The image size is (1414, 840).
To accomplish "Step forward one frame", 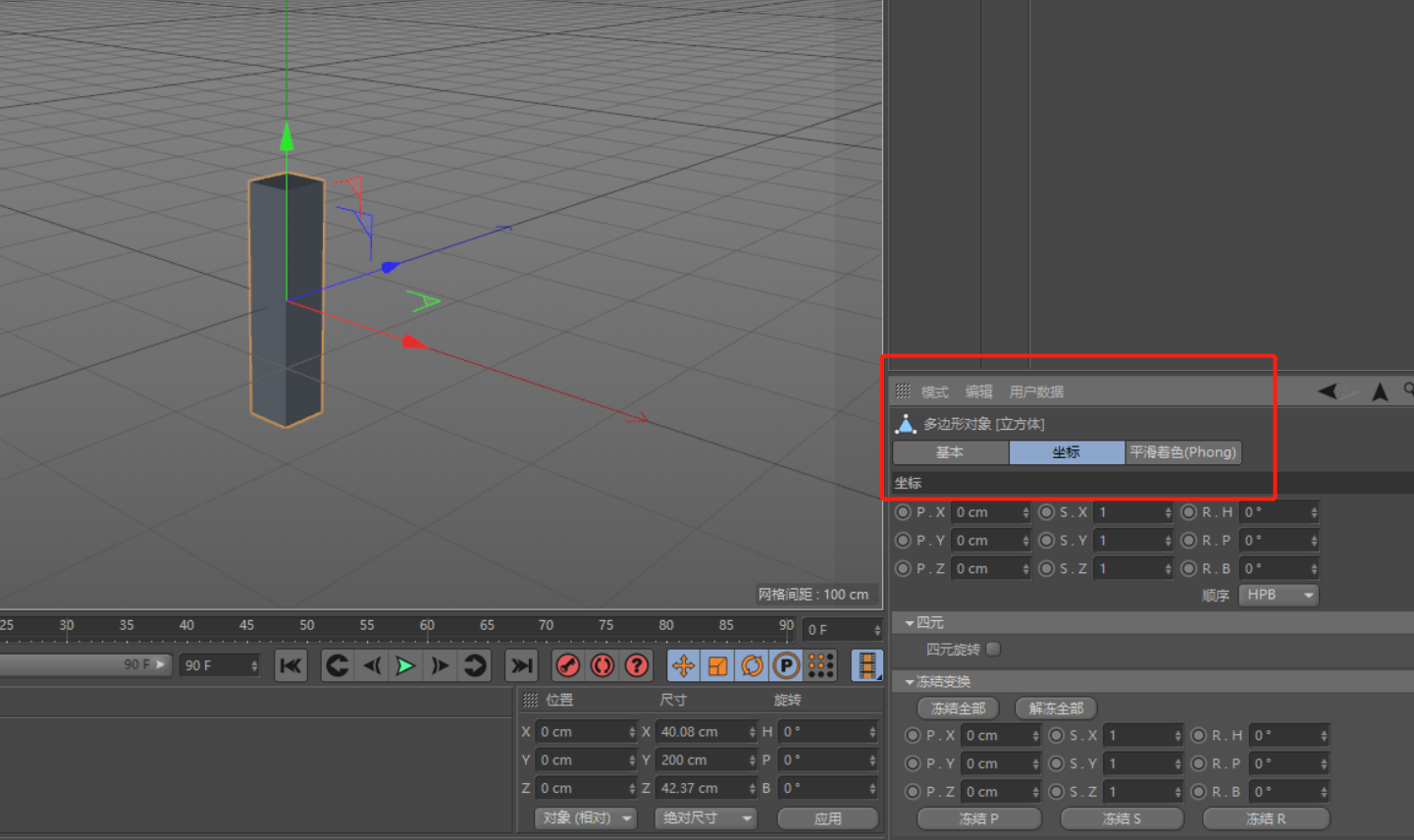I will click(440, 665).
